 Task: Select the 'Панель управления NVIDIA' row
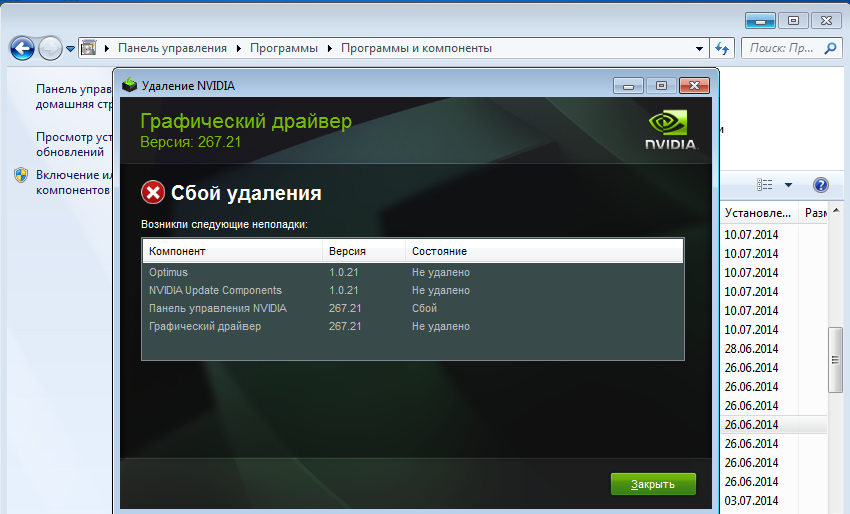coord(413,308)
